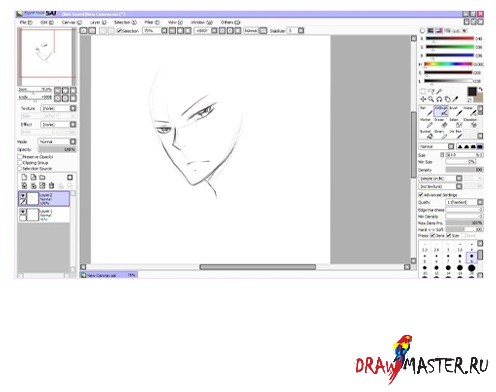Open the Stabilizer value dropdown
Screen dimensions: 496x392
295,31
